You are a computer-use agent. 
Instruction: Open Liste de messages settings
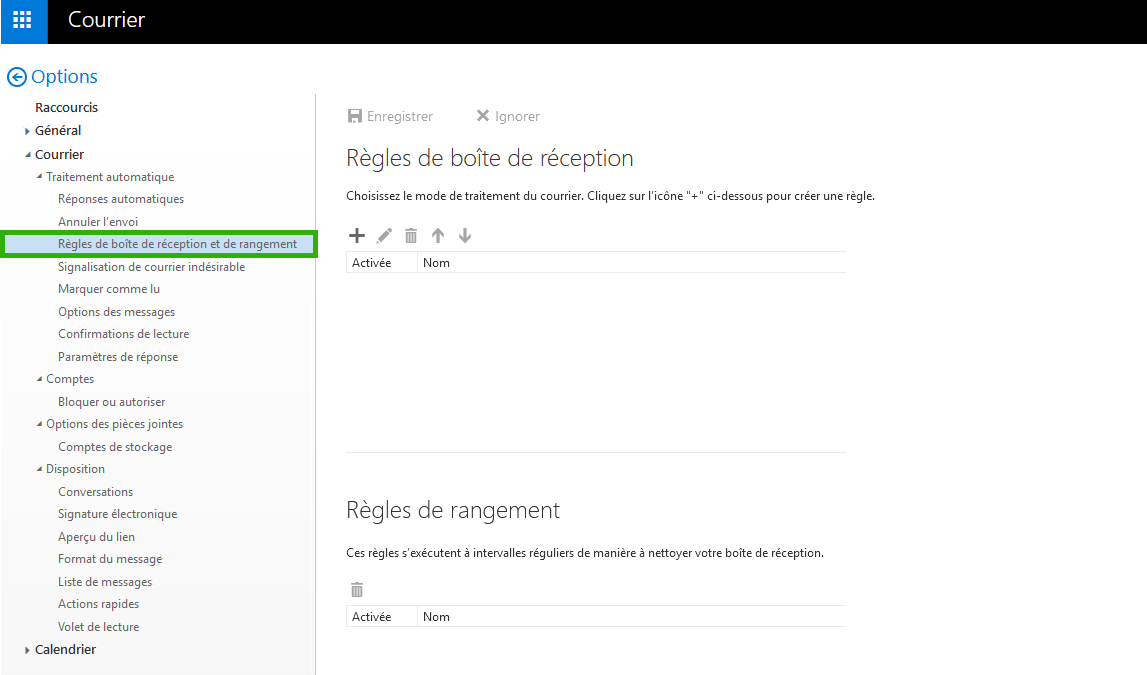[105, 581]
